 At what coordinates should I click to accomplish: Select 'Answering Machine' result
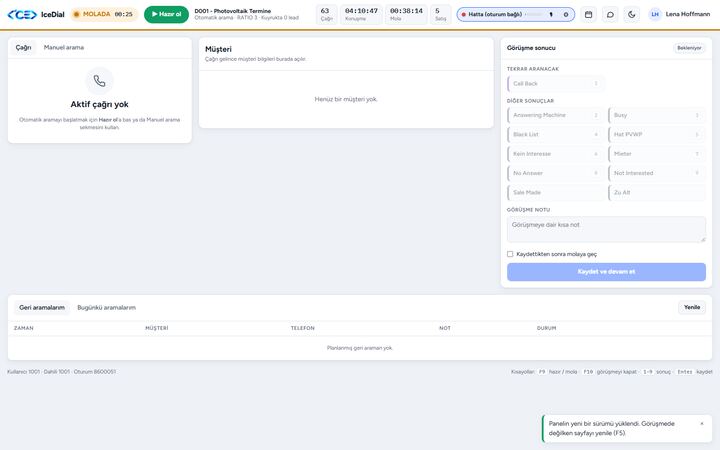pos(556,115)
